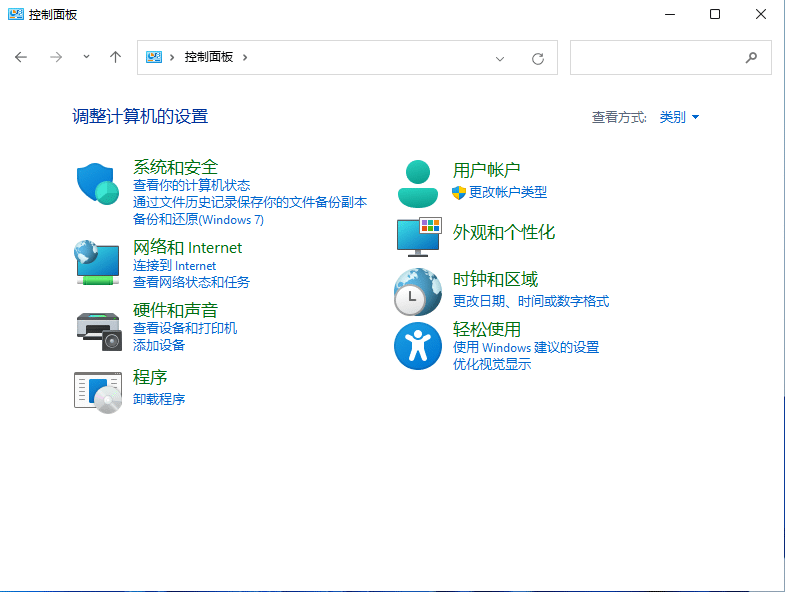This screenshot has width=785, height=592.
Task: Click the Network and Internet globe icon
Action: (98, 262)
